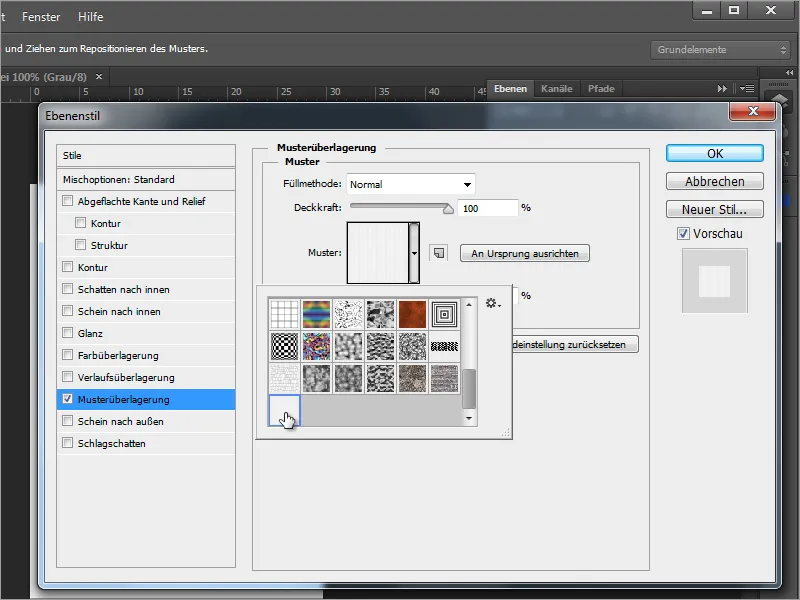The image size is (800, 600).
Task: Select the checkerboard pattern swatch
Action: [x=284, y=346]
